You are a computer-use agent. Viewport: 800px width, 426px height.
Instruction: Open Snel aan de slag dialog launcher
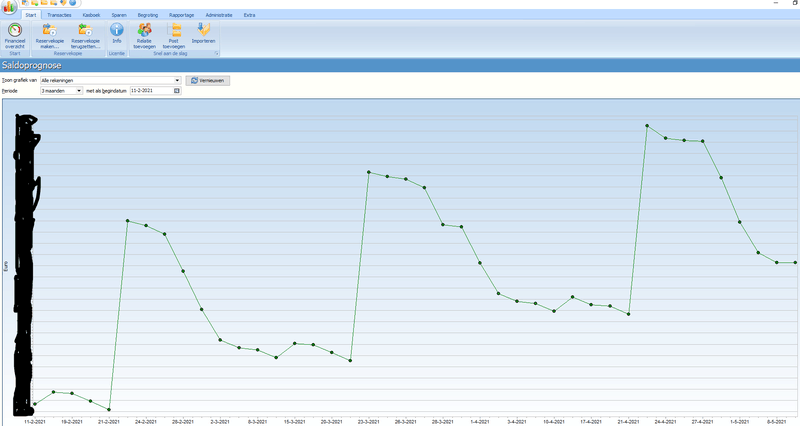[216, 53]
